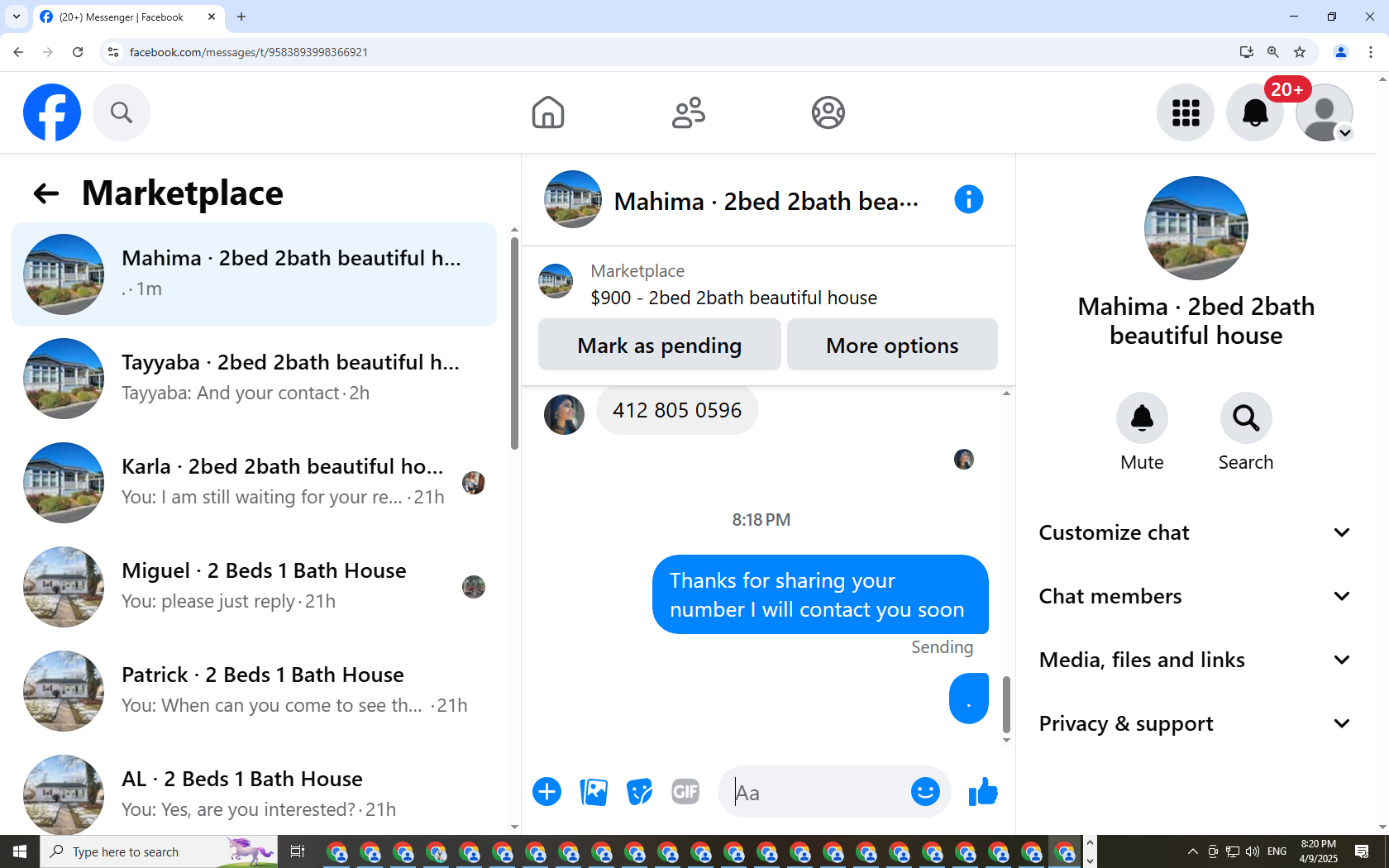This screenshot has width=1389, height=868.
Task: Open the Friends icon in top navigation
Action: coord(689,112)
